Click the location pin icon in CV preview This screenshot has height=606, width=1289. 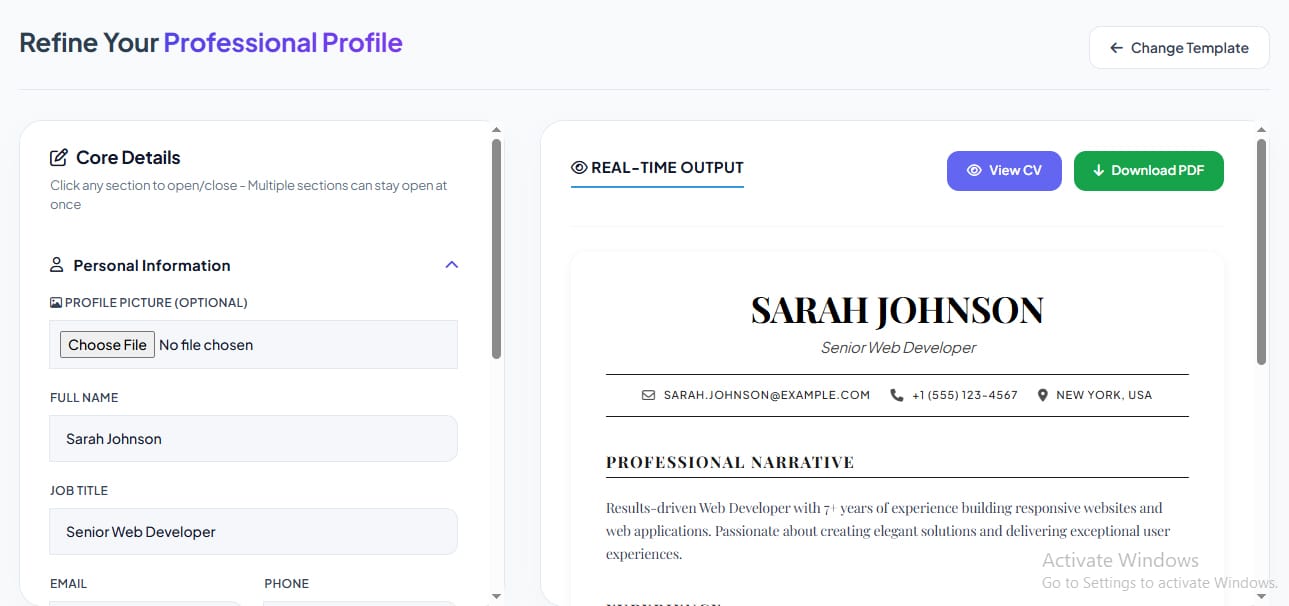coord(1043,395)
